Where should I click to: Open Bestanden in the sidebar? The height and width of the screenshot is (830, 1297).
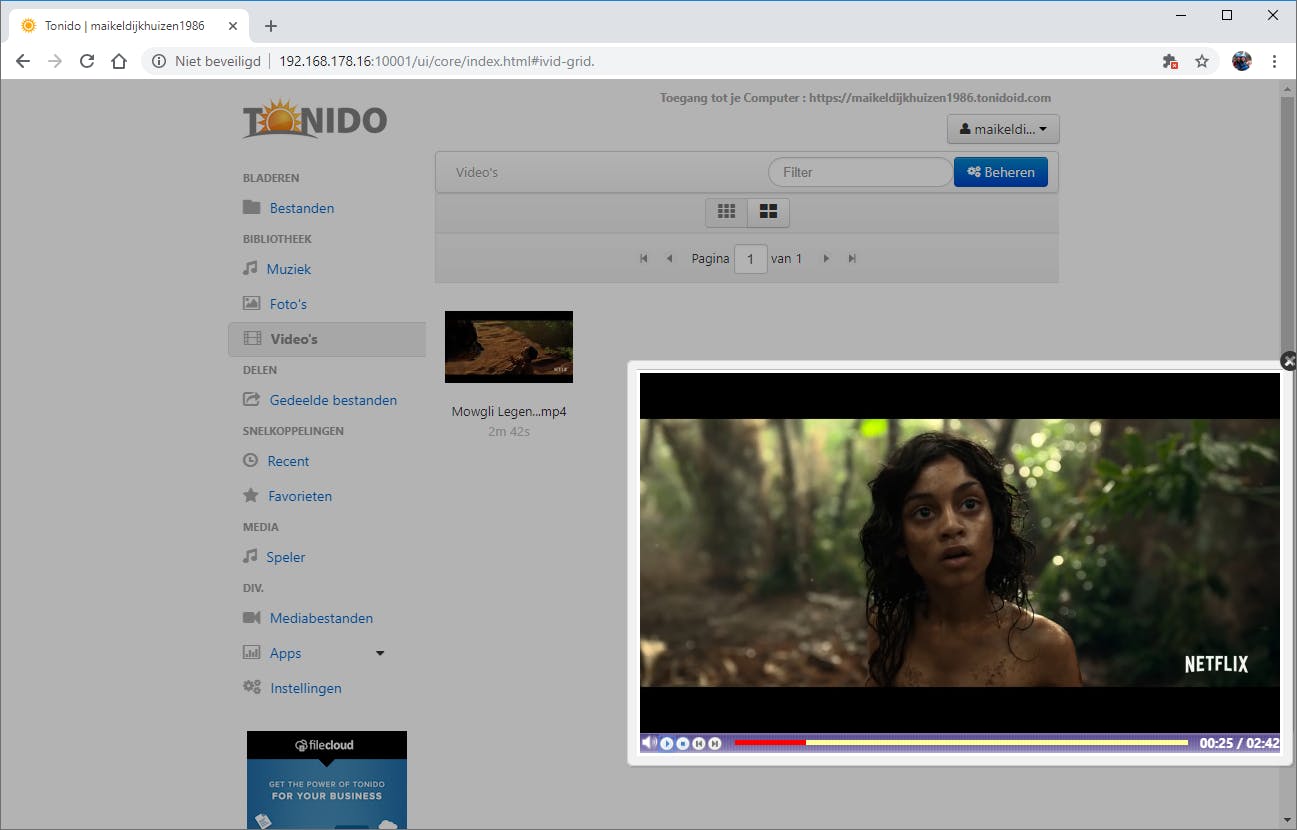point(302,208)
